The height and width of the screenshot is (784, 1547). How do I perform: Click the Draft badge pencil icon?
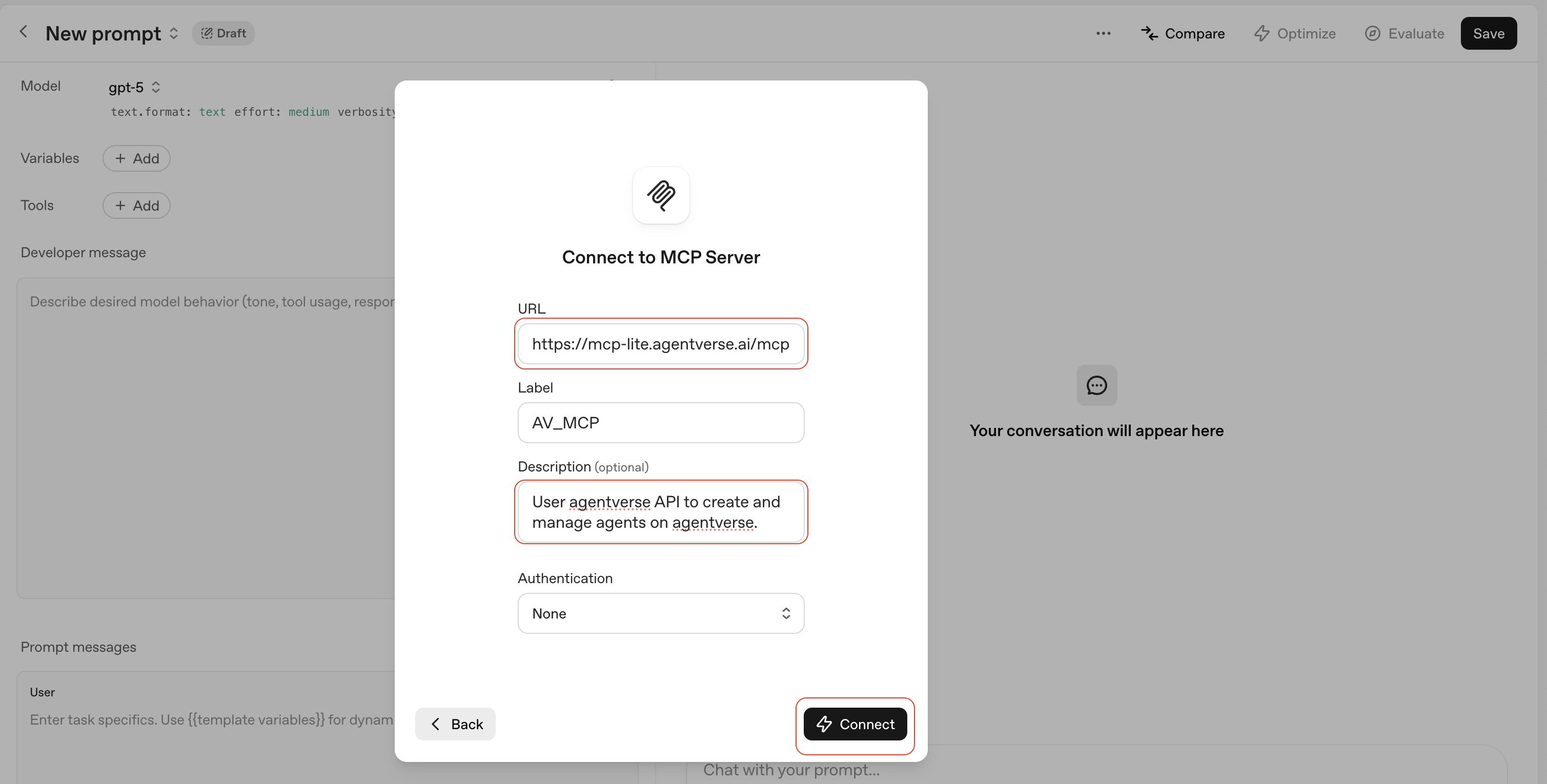click(x=207, y=33)
